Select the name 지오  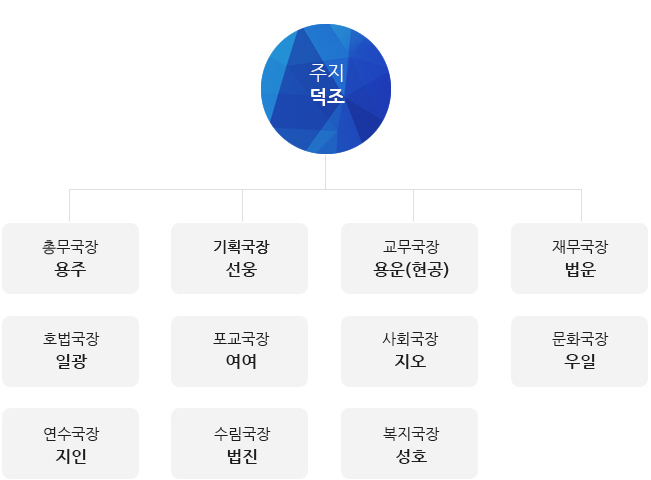pos(410,361)
